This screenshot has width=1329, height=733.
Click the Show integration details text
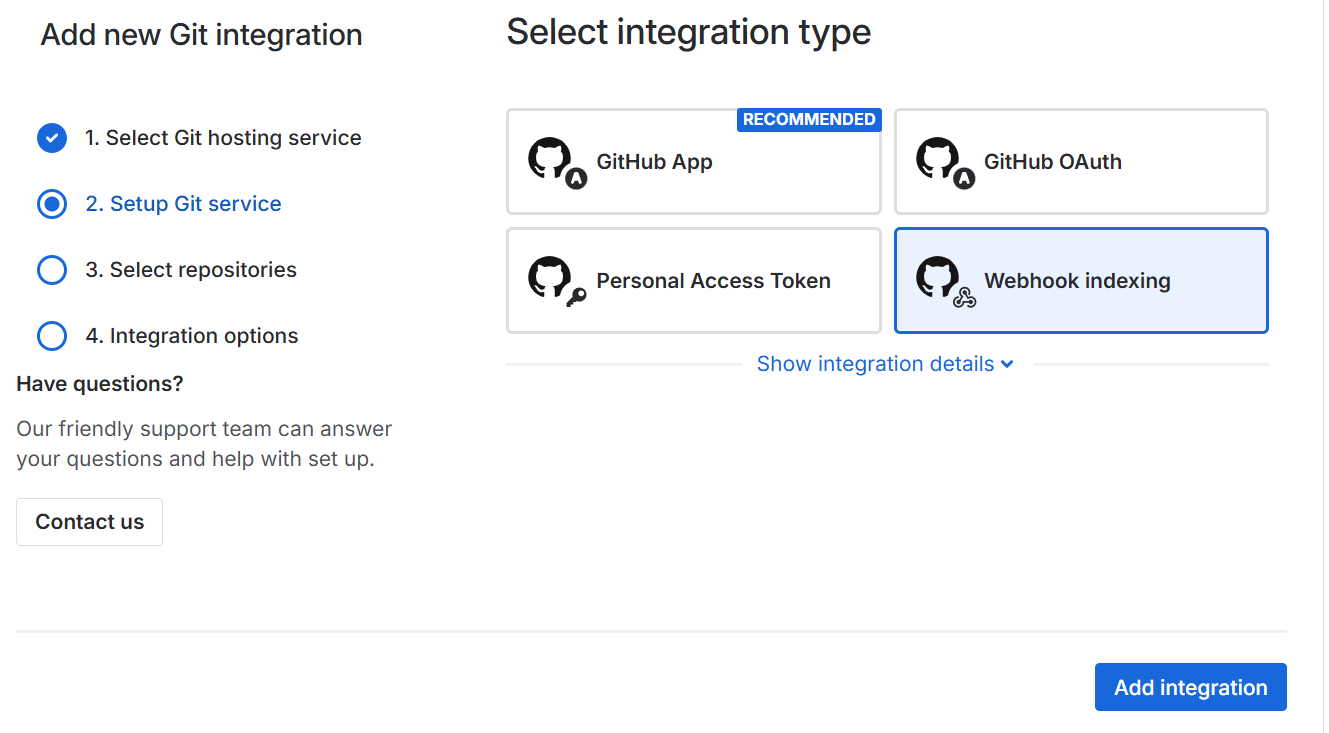[x=875, y=364]
